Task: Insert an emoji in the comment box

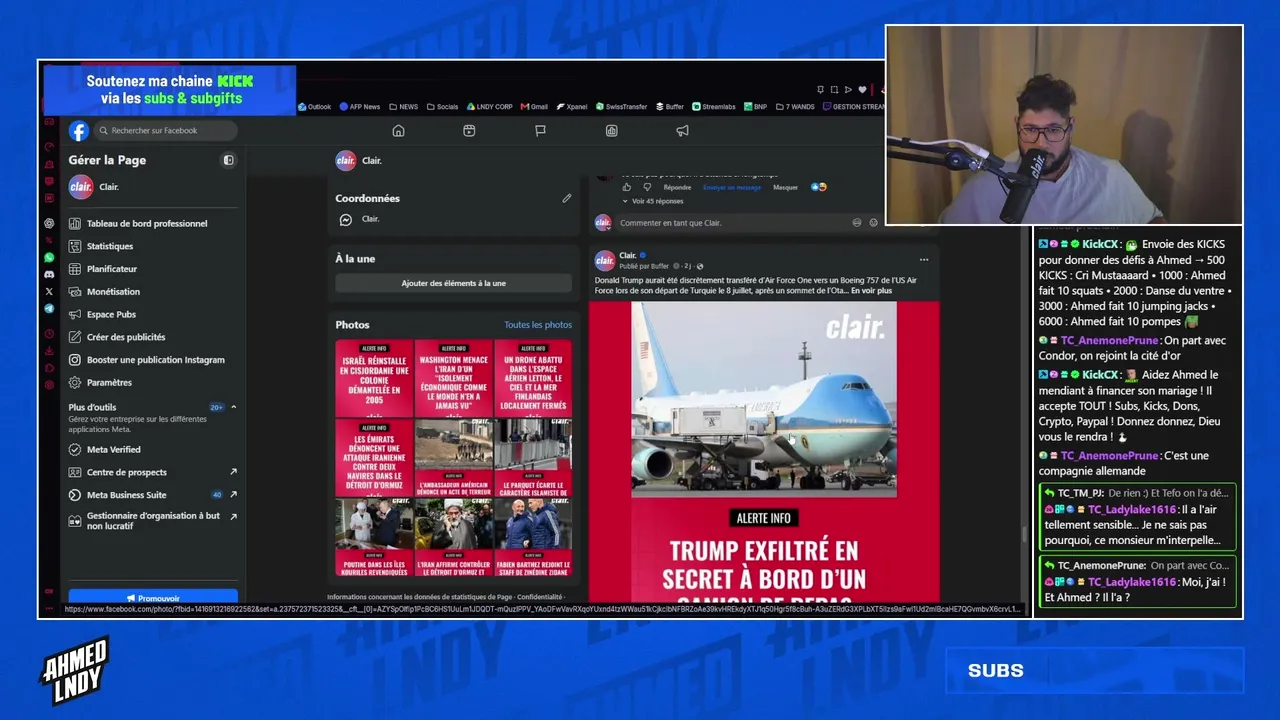Action: coord(873,223)
